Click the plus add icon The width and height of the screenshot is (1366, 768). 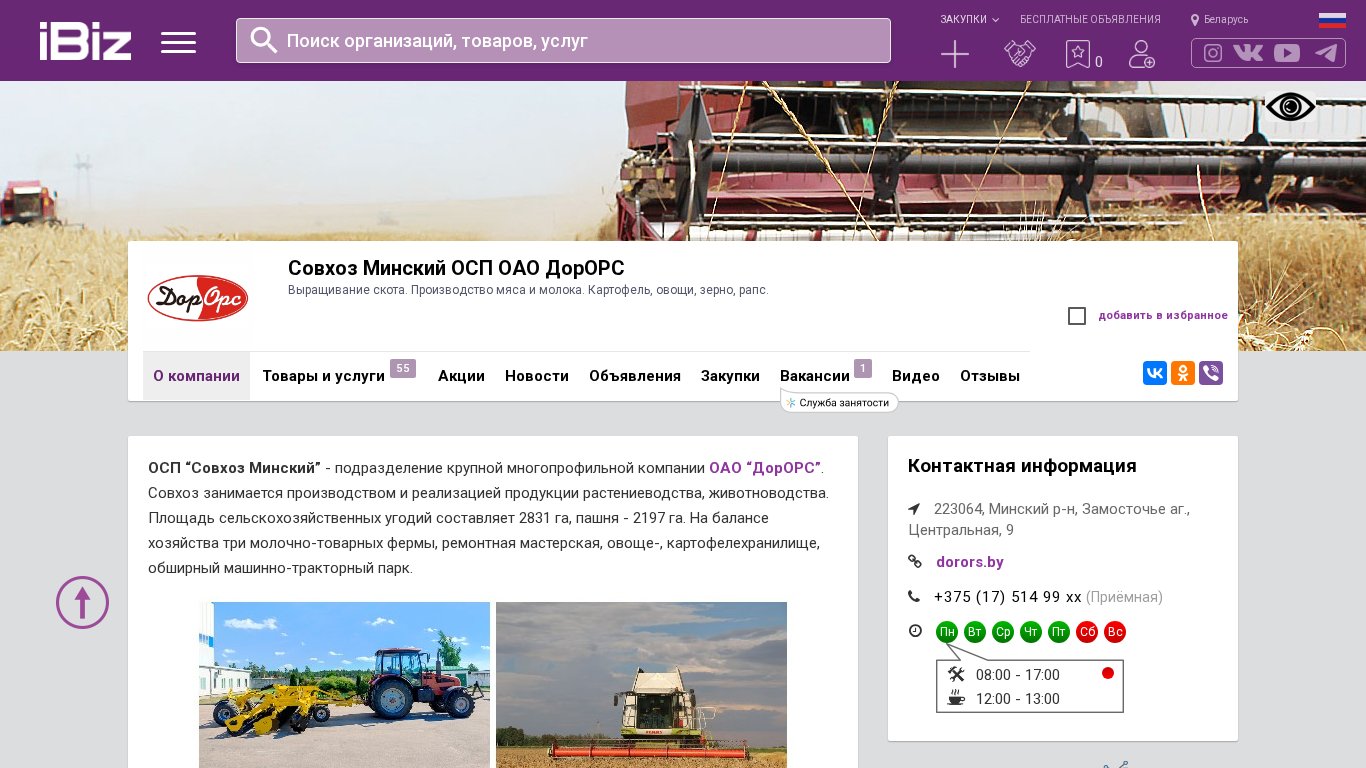[x=955, y=54]
